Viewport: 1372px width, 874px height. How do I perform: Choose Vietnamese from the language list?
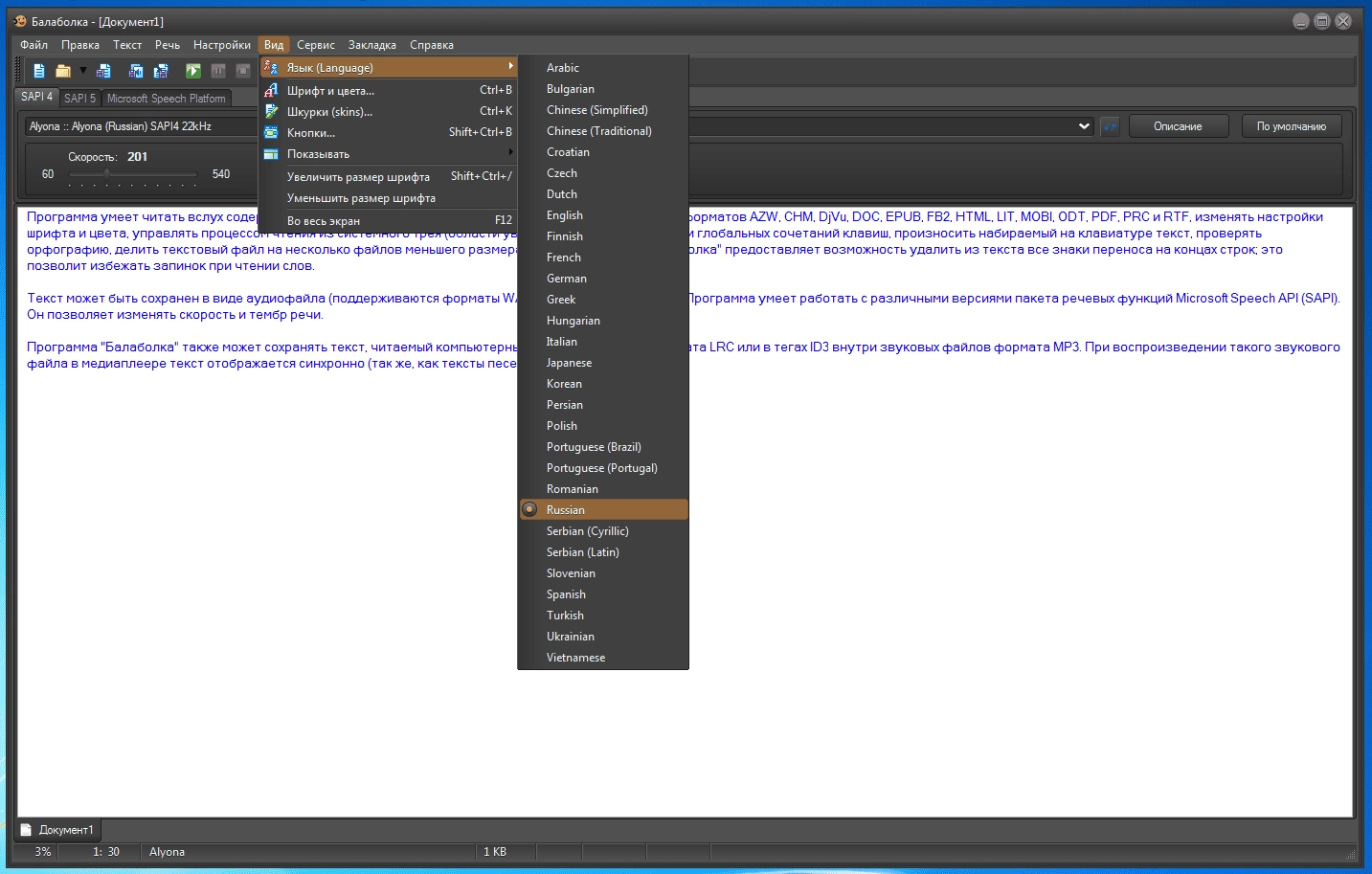[575, 658]
